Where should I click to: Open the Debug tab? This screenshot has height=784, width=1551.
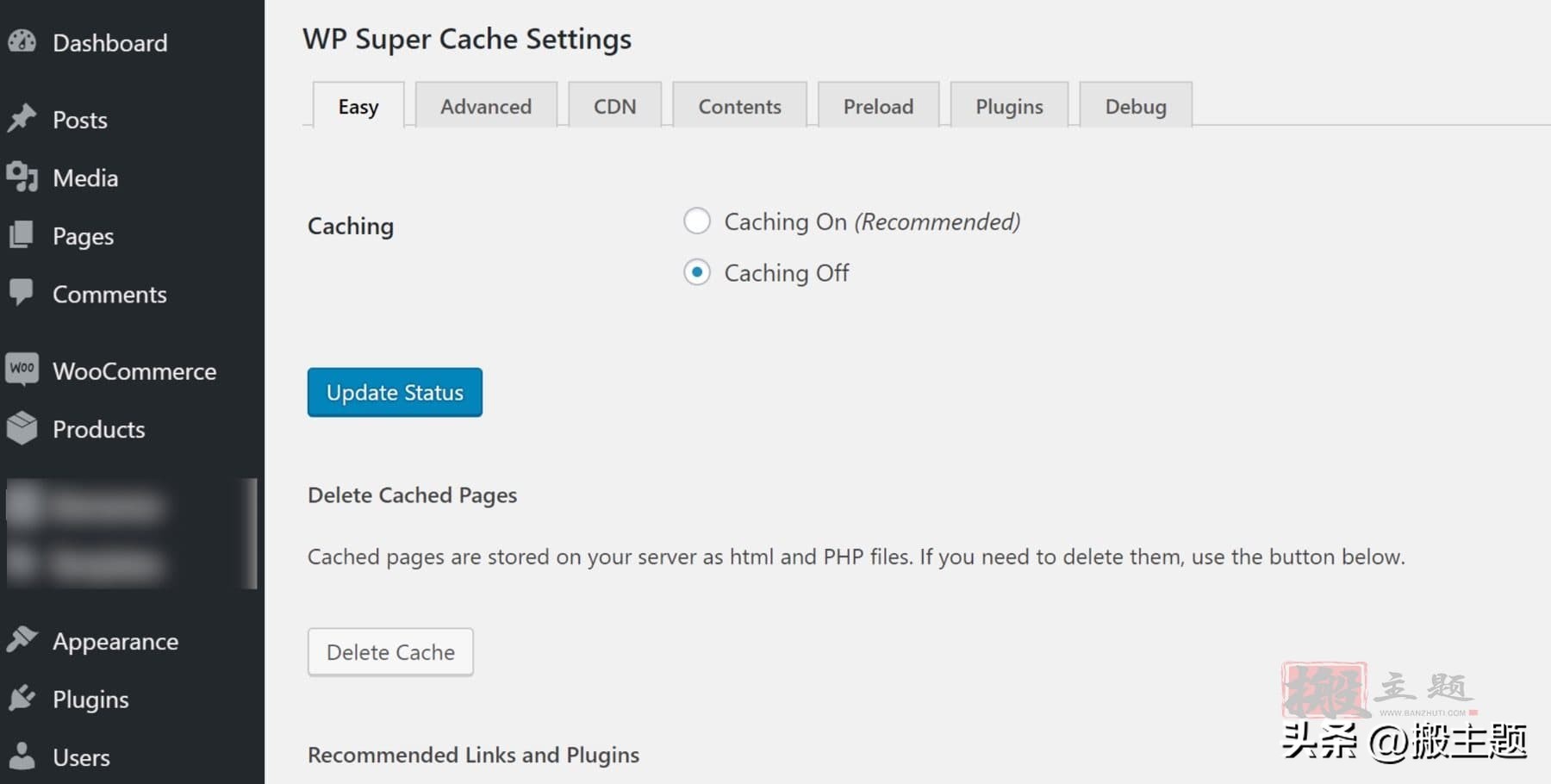[1135, 106]
